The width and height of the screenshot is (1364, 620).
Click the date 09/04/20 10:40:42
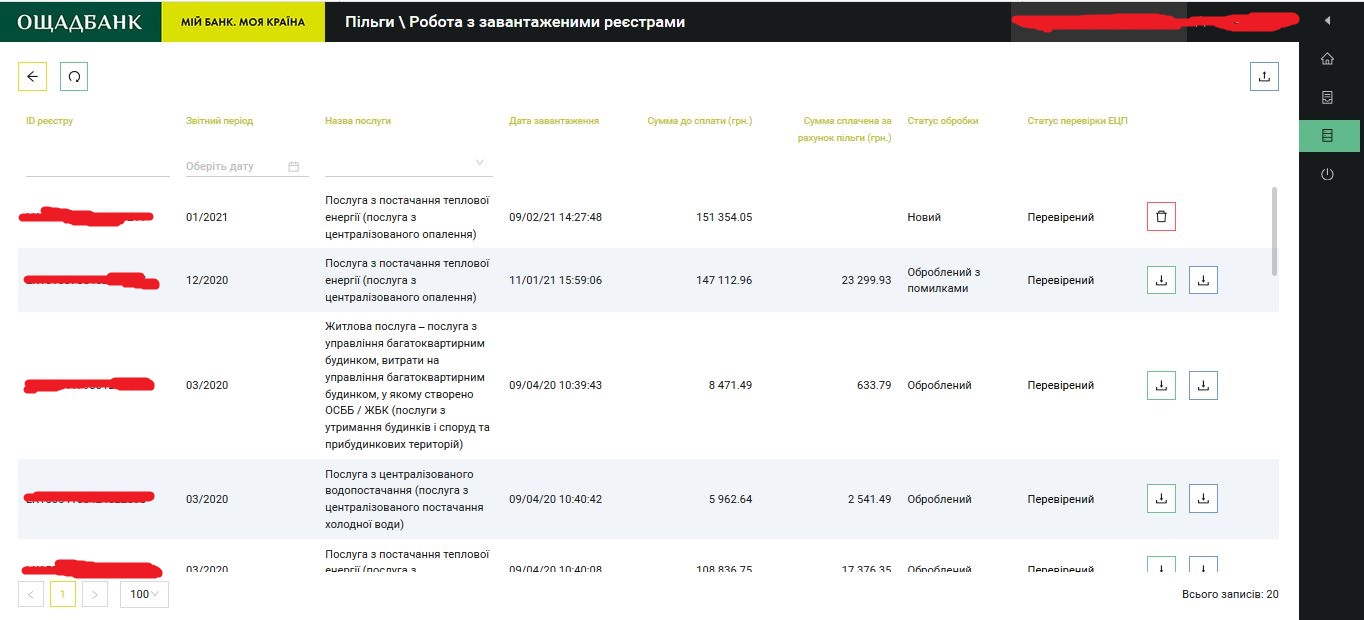[x=555, y=499]
